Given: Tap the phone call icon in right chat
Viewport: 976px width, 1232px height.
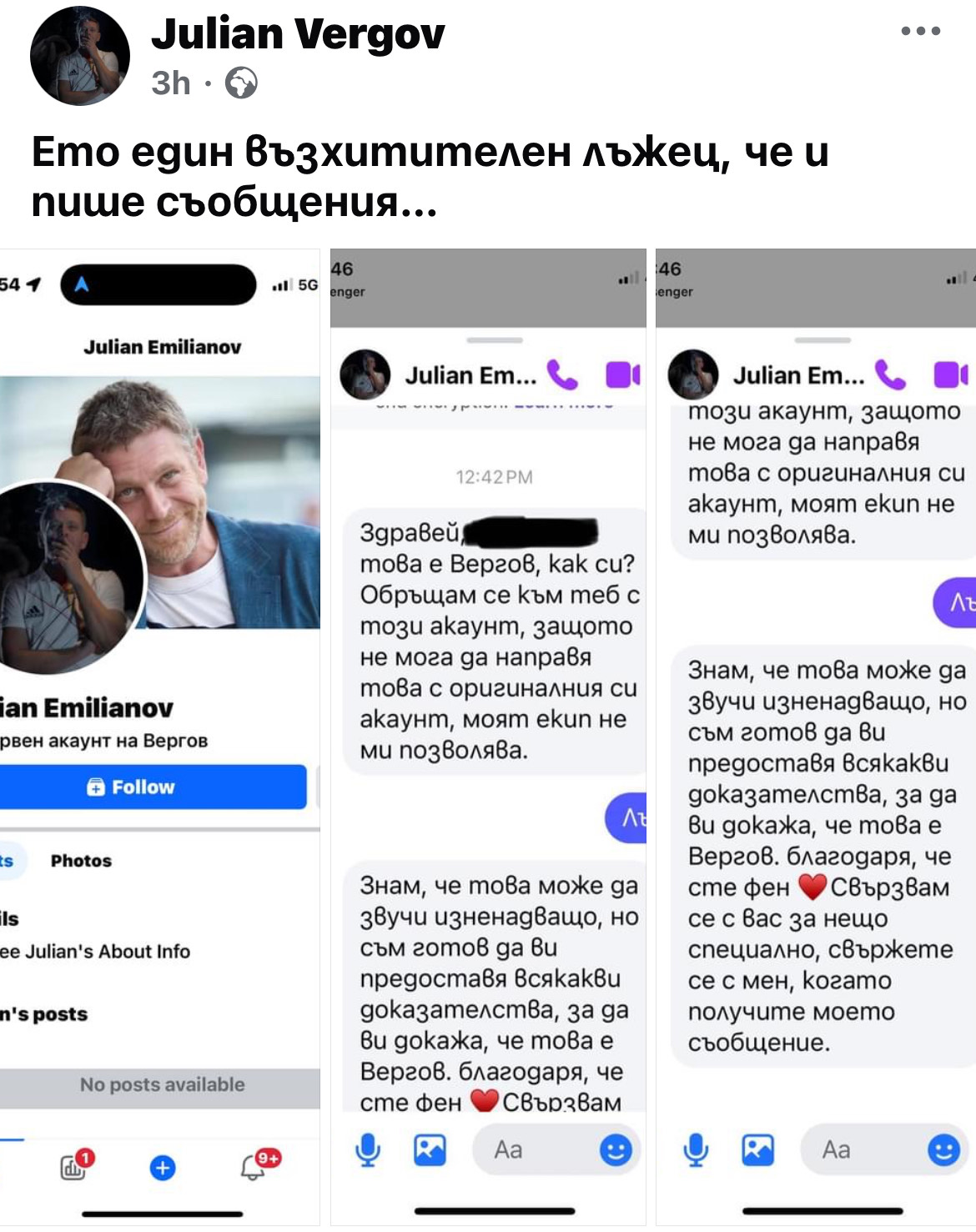Looking at the screenshot, I should [x=890, y=375].
